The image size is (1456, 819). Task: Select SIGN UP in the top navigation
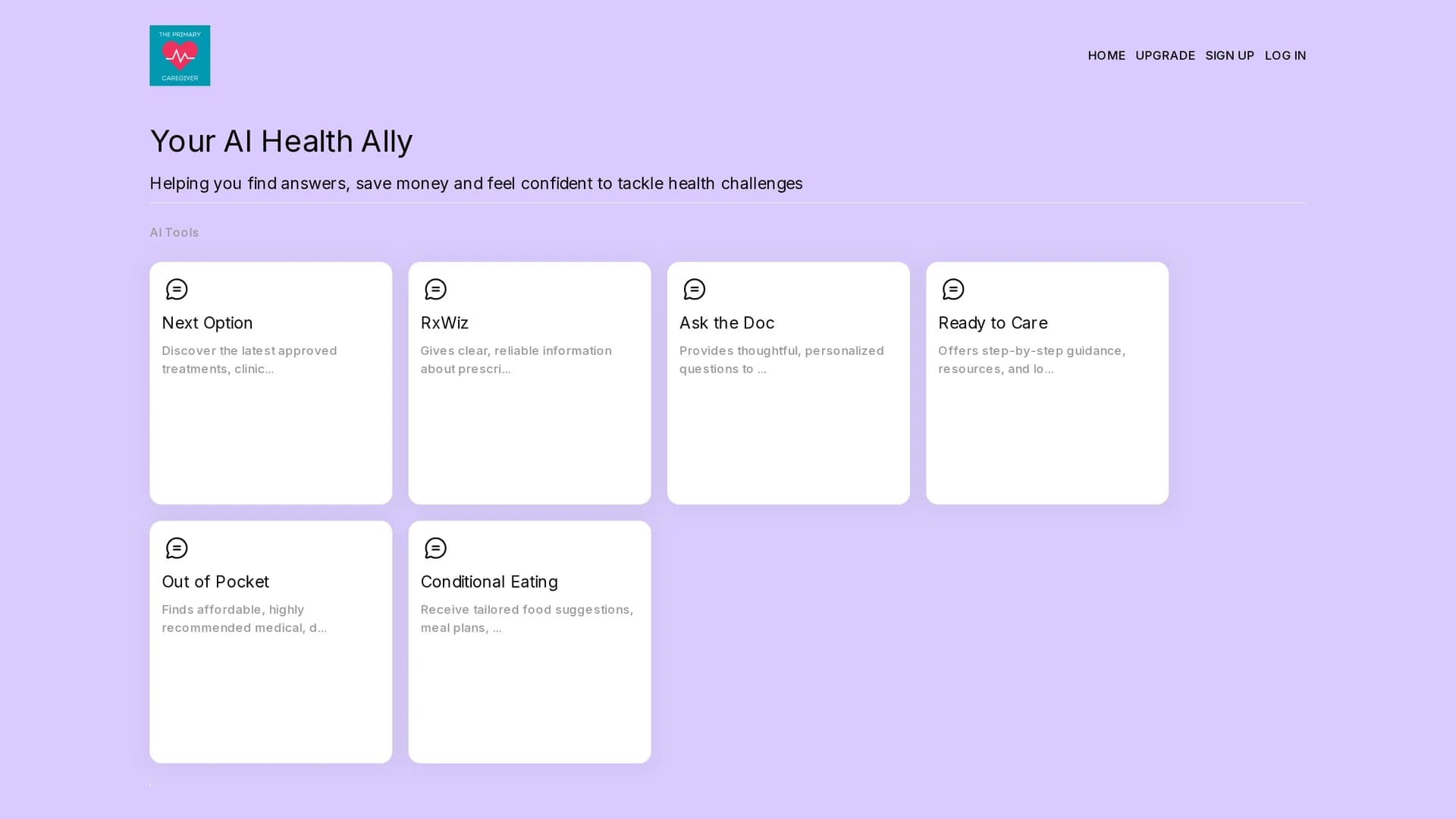pos(1229,55)
